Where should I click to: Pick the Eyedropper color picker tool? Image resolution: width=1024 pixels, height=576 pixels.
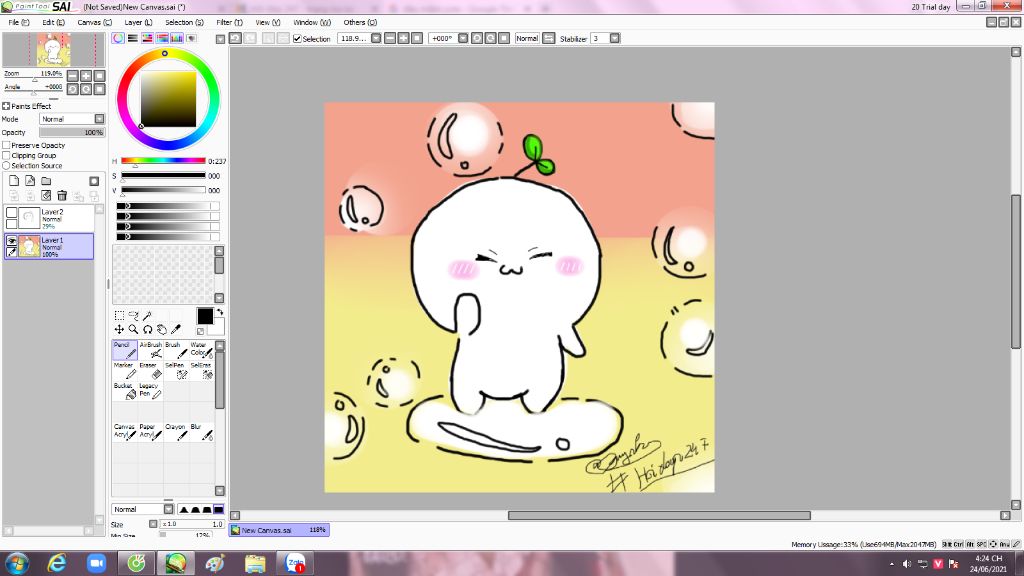[176, 330]
